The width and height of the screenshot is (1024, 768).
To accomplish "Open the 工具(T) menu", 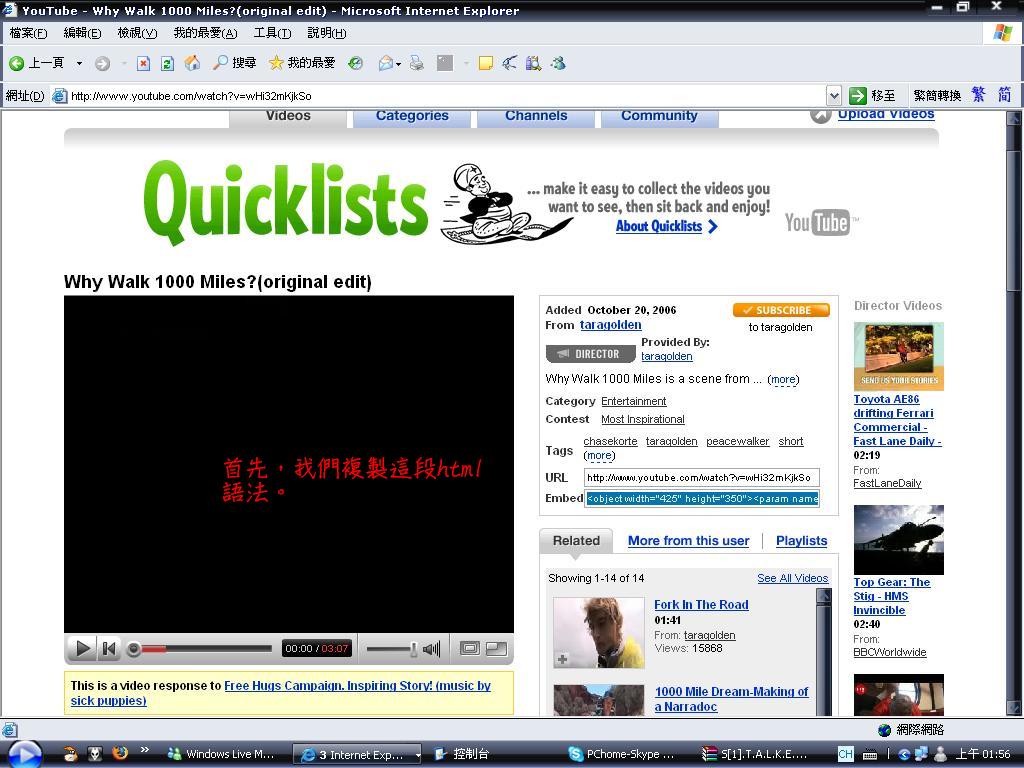I will pyautogui.click(x=272, y=33).
